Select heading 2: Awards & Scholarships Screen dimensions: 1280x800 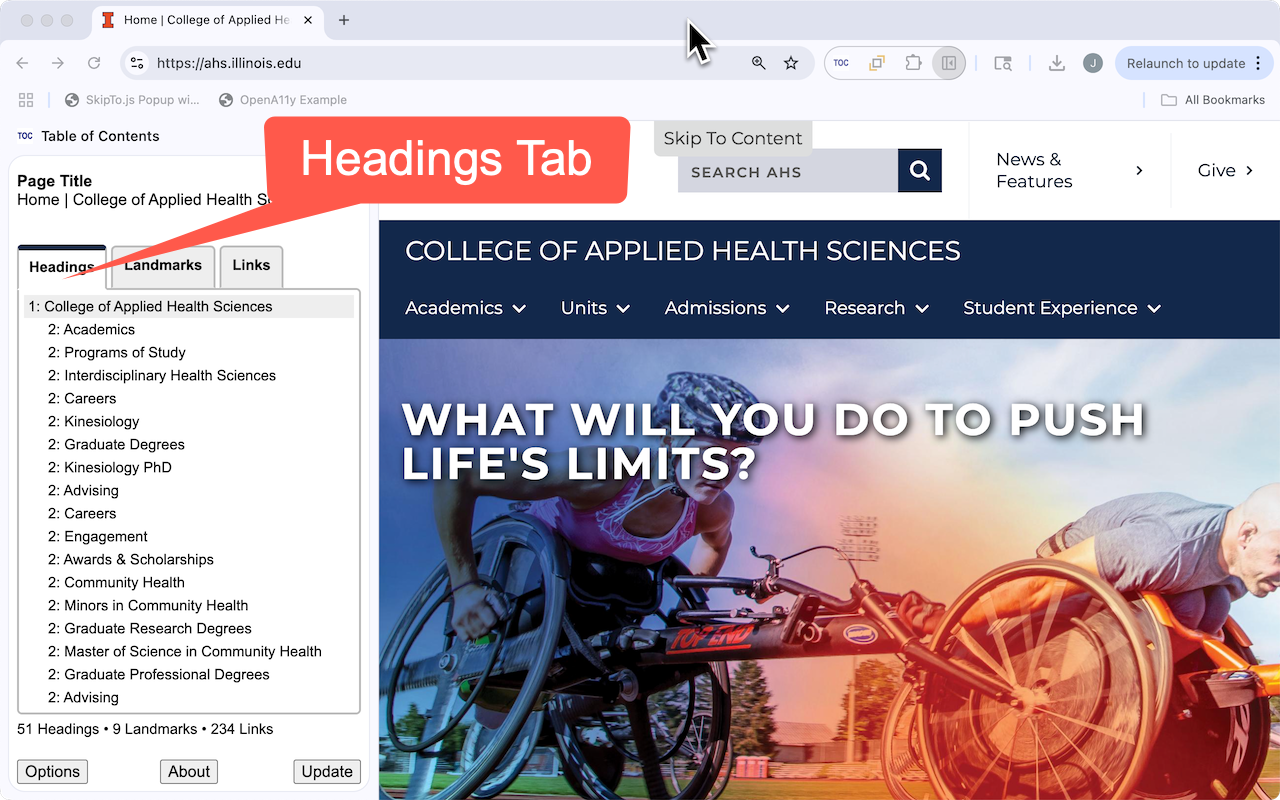click(x=131, y=560)
